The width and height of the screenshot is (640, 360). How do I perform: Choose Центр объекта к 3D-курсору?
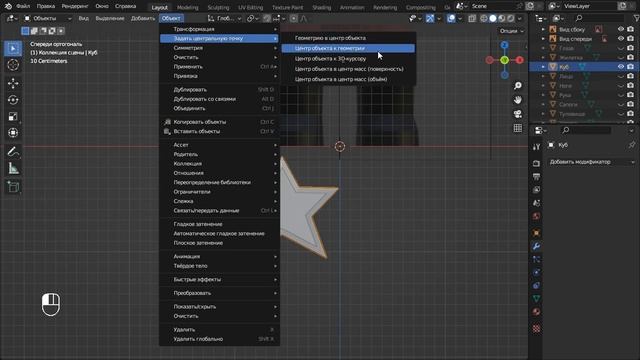click(348, 59)
